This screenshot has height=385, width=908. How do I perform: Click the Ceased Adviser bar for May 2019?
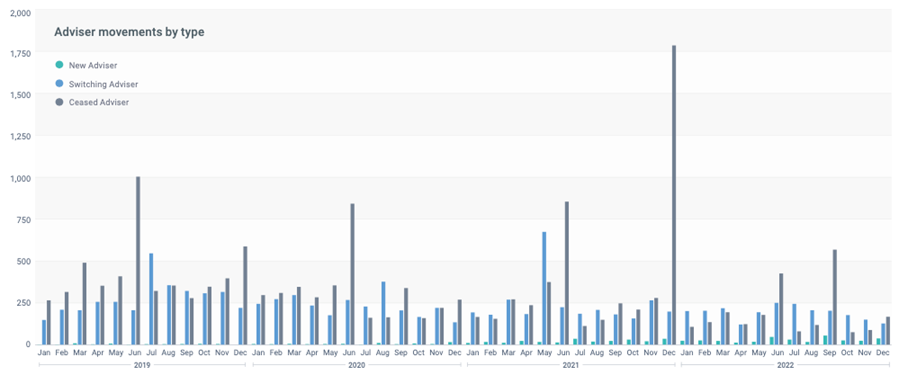pyautogui.click(x=120, y=310)
